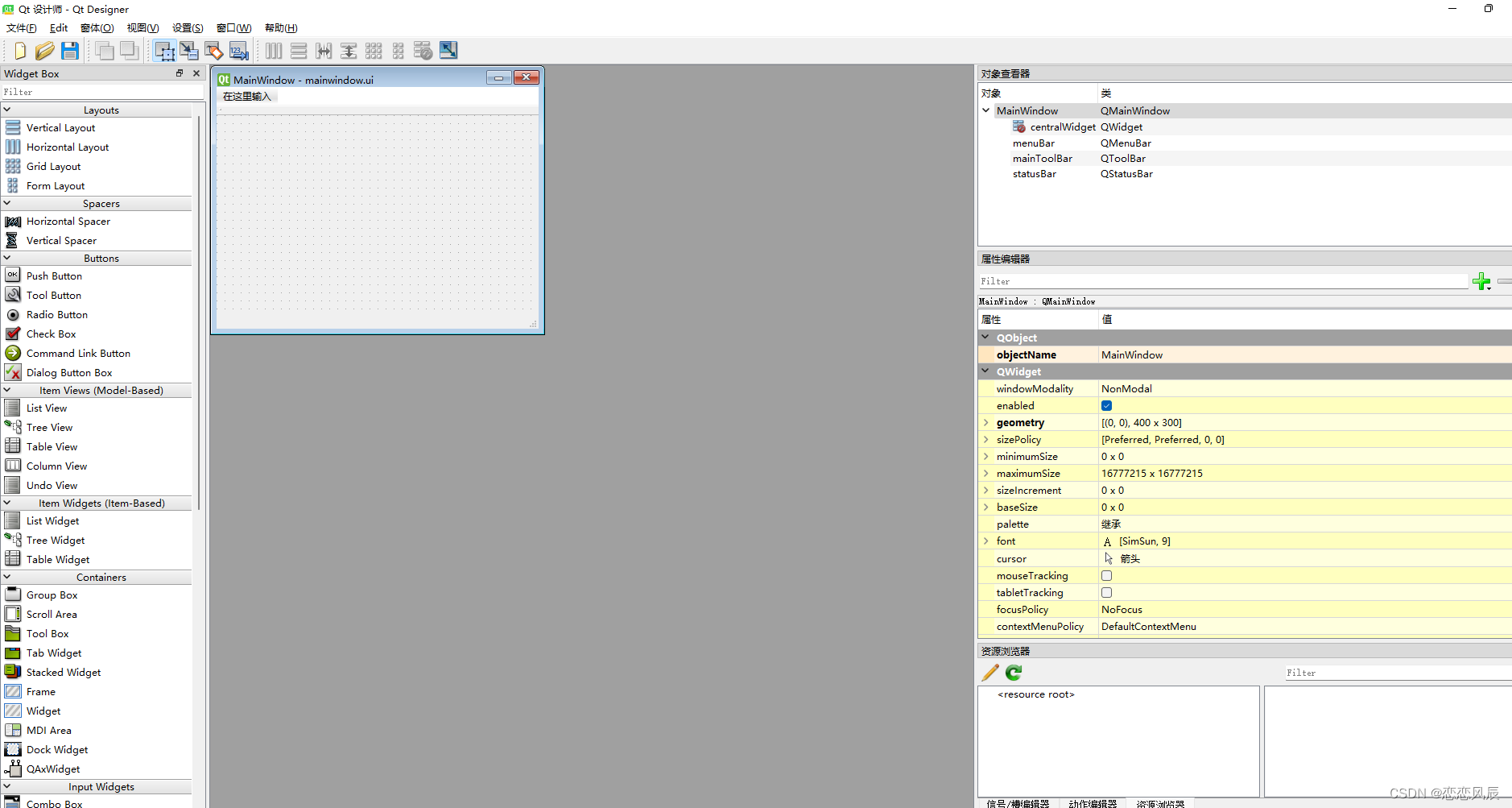Click the pencil Edit Resources icon
Viewport: 1512px width, 808px height.
pos(990,673)
